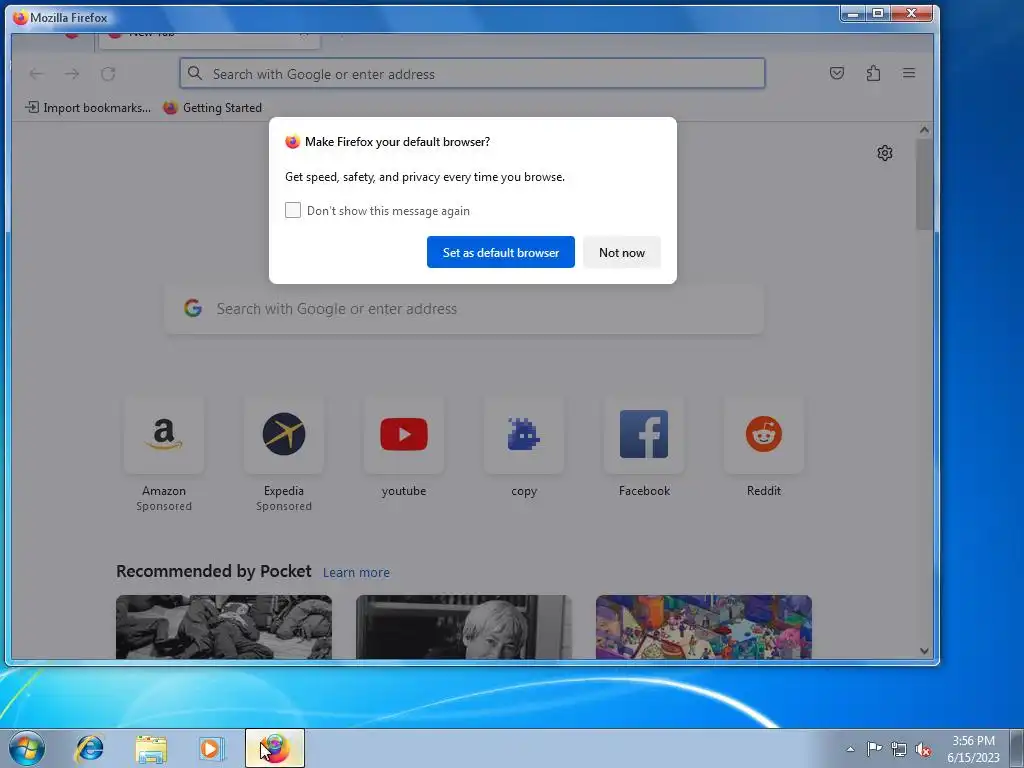This screenshot has width=1024, height=768.
Task: Dismiss dialog with Not now
Action: pyautogui.click(x=621, y=252)
